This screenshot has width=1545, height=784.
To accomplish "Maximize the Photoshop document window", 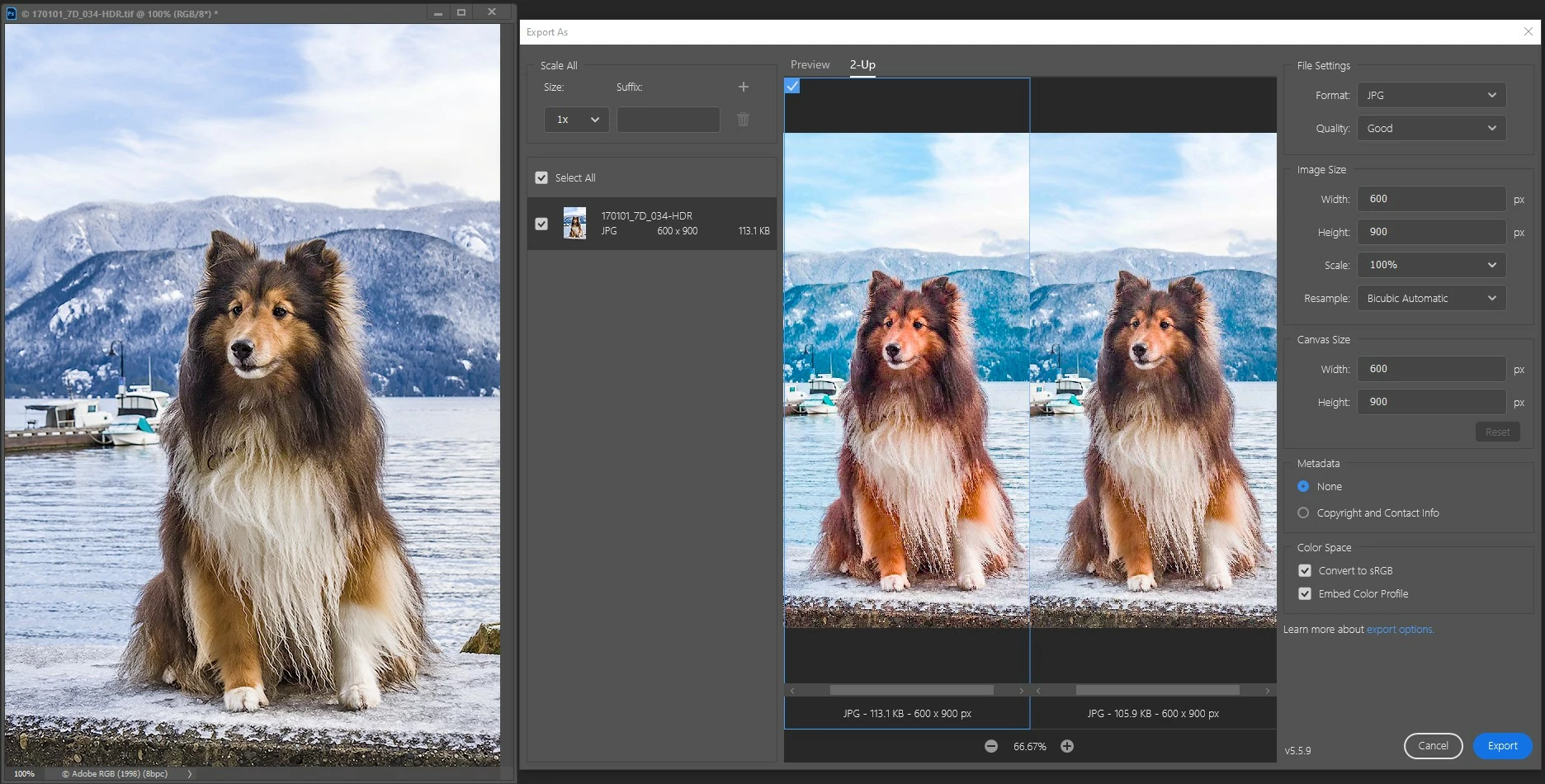I will coord(461,12).
